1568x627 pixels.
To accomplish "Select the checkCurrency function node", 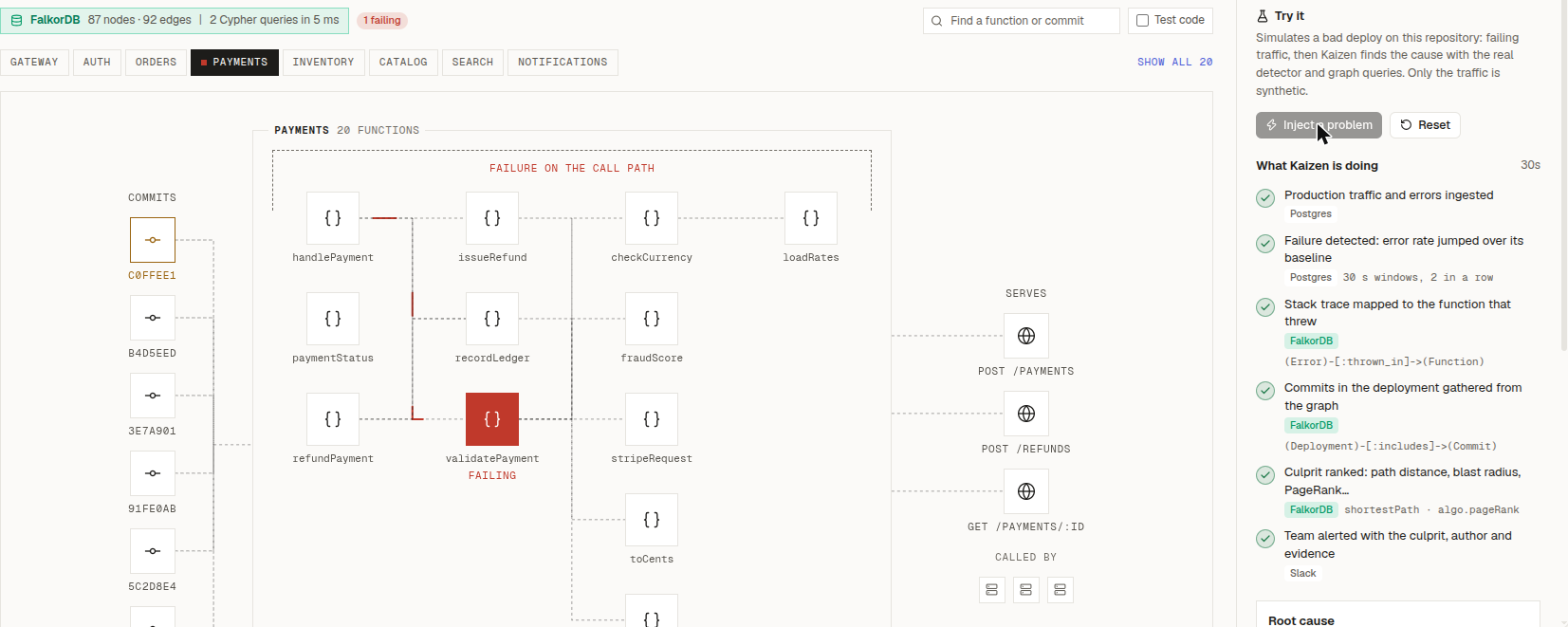I will point(651,218).
